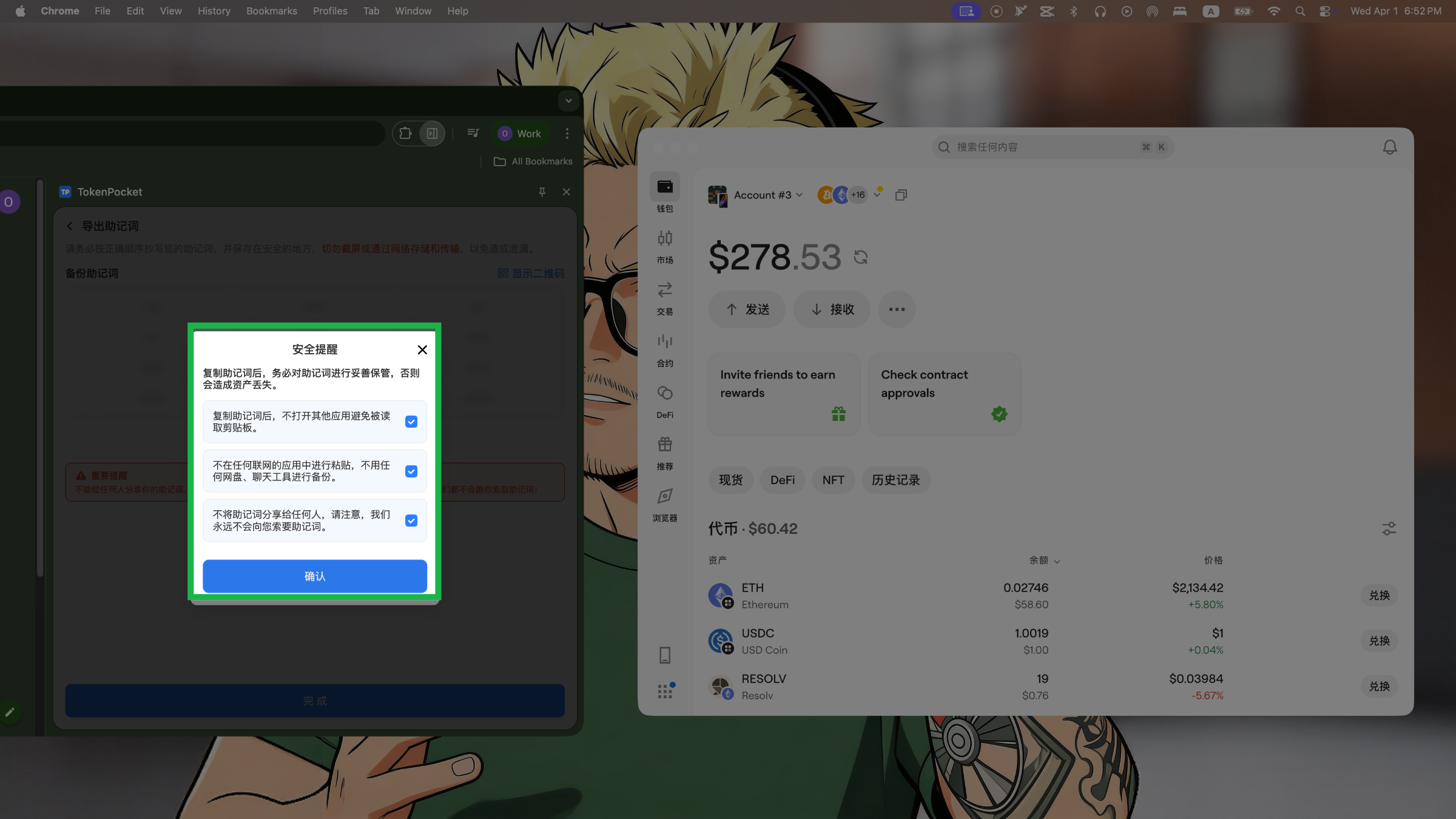Uncheck 复制助记词后，不打开其他应用 checkbox
Image resolution: width=1456 pixels, height=819 pixels.
click(411, 422)
